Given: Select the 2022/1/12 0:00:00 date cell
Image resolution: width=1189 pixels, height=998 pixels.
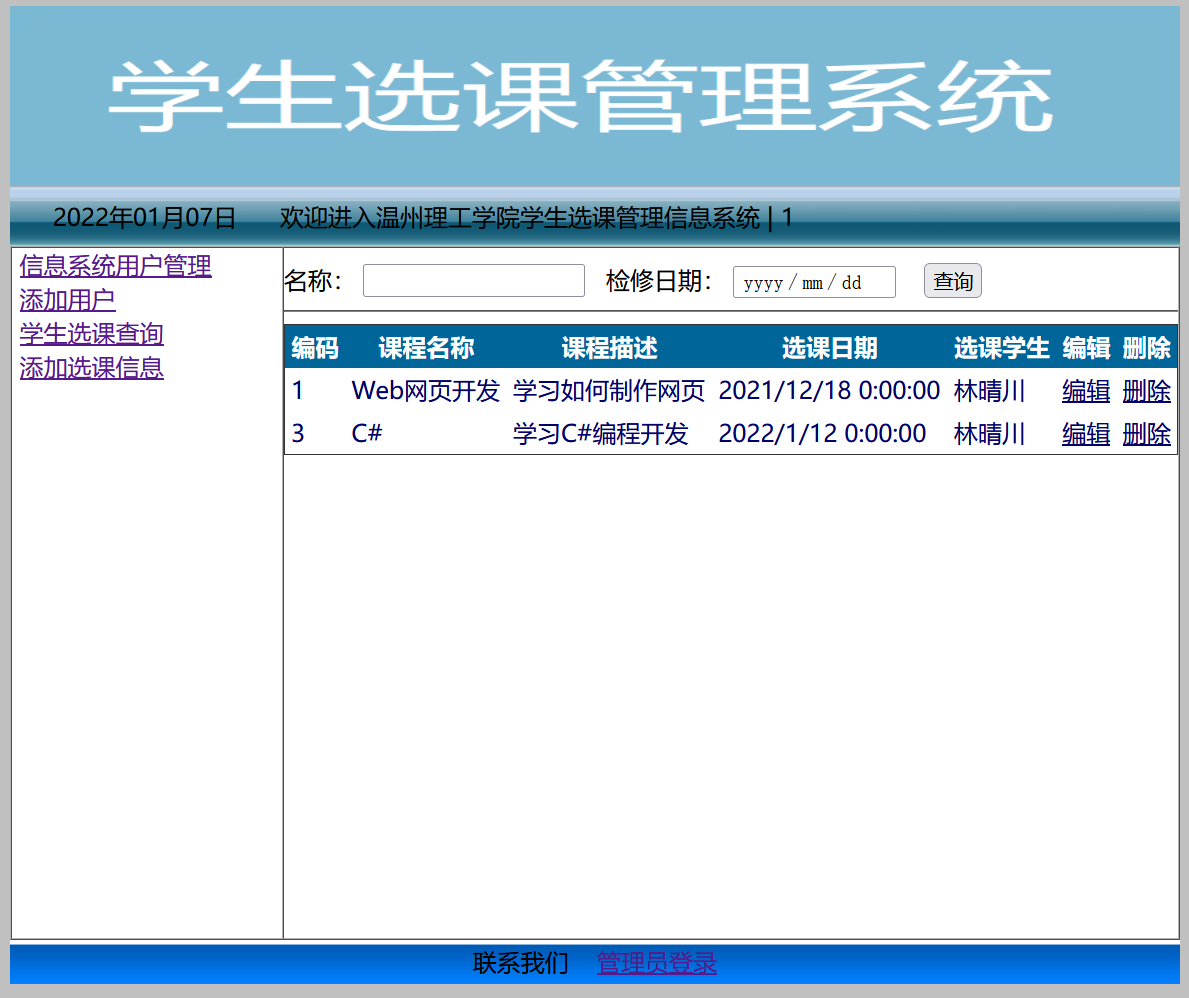Looking at the screenshot, I should point(822,434).
